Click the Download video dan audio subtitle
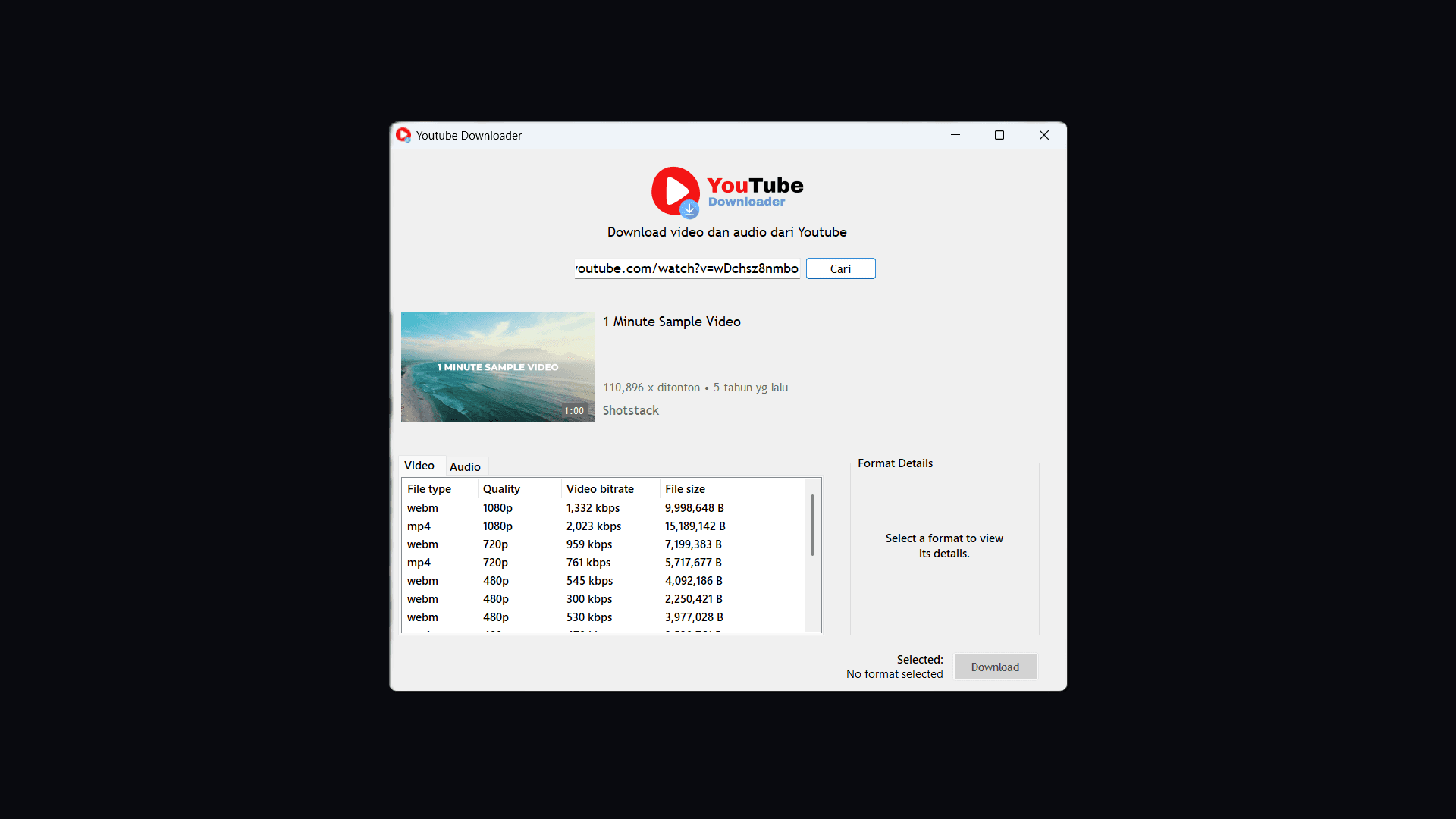This screenshot has height=819, width=1456. [726, 232]
